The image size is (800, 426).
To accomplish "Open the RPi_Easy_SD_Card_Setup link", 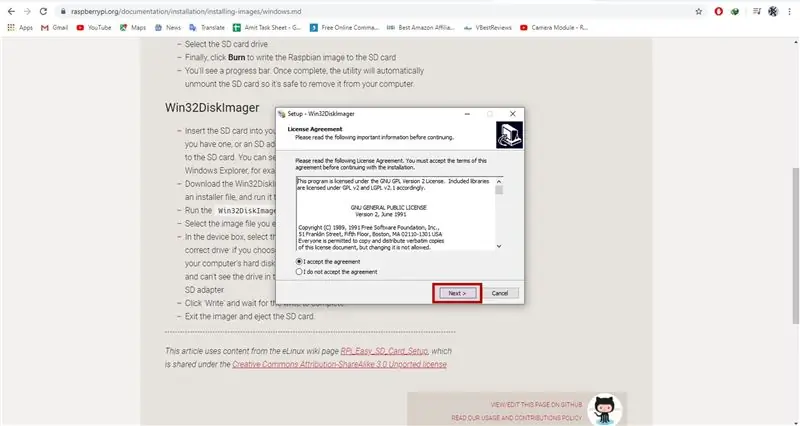I will 384,351.
